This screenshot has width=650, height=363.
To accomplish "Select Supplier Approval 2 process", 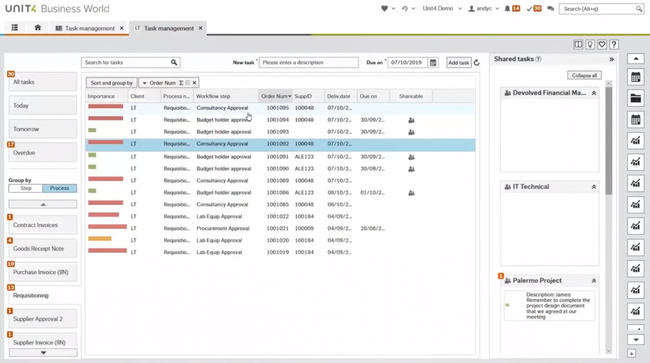I will tap(42, 319).
